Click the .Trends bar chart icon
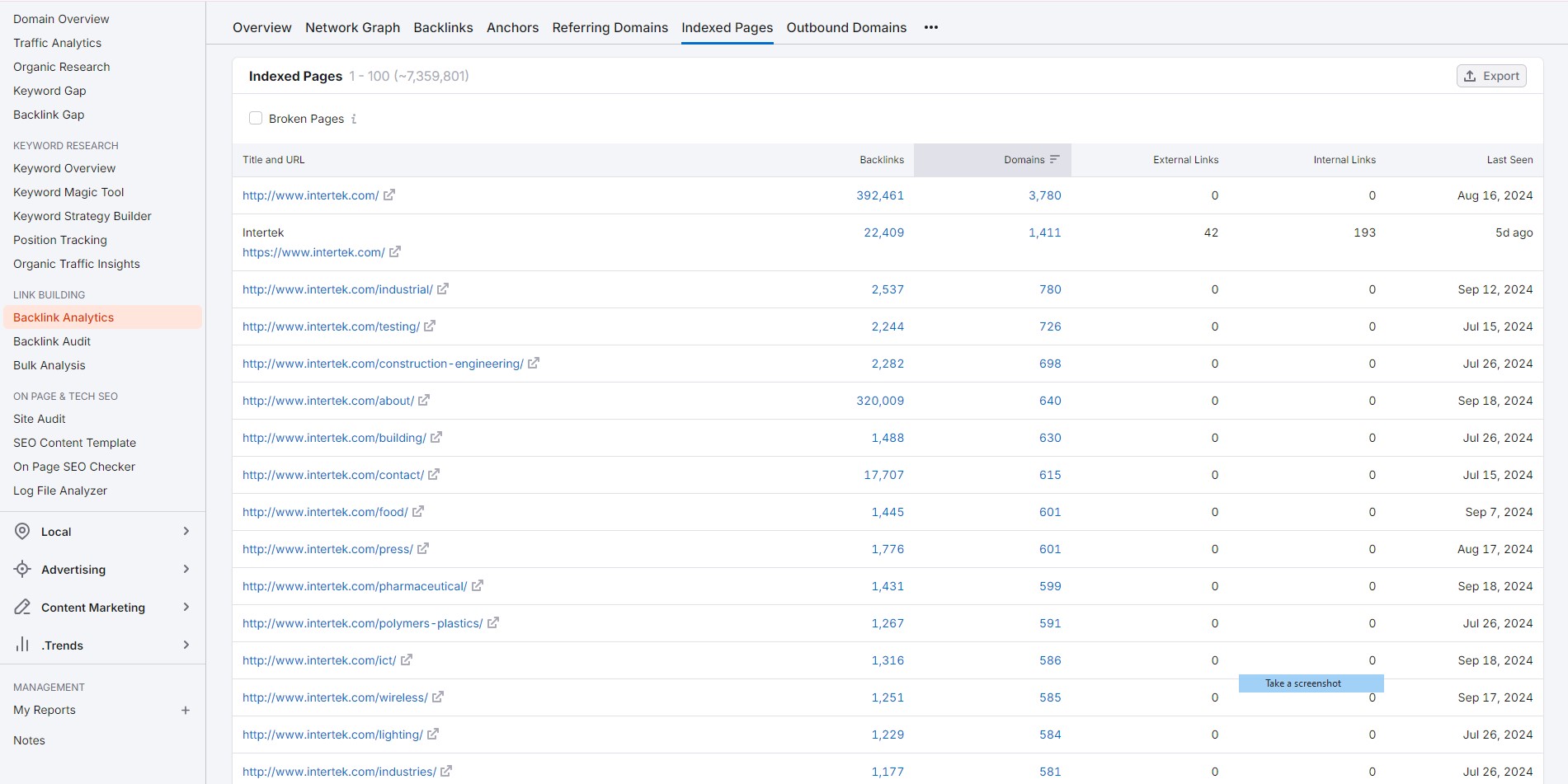 click(23, 645)
